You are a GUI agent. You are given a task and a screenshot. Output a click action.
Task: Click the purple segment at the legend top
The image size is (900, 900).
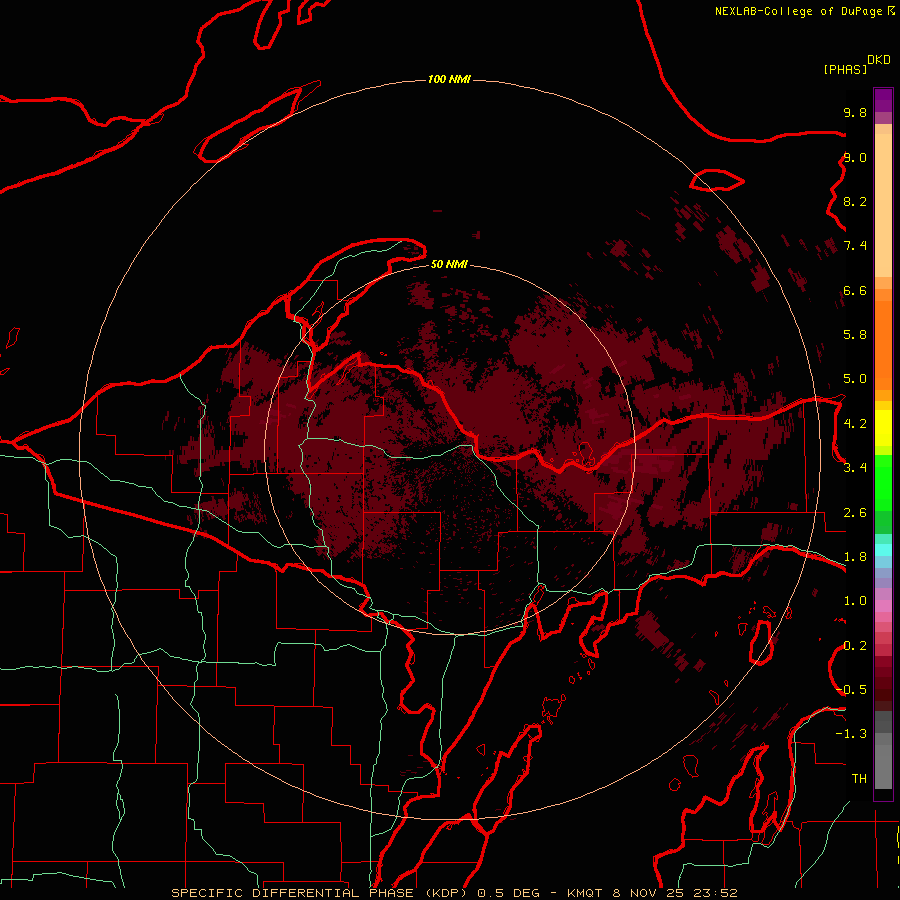(x=883, y=100)
